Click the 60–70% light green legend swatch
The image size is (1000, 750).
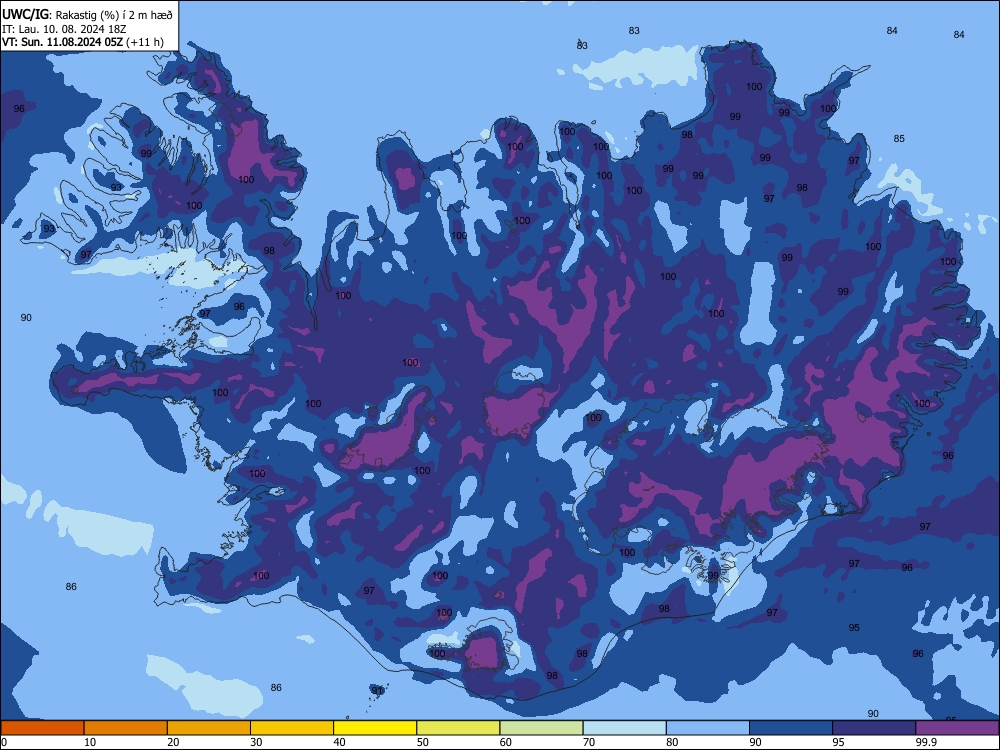541,728
